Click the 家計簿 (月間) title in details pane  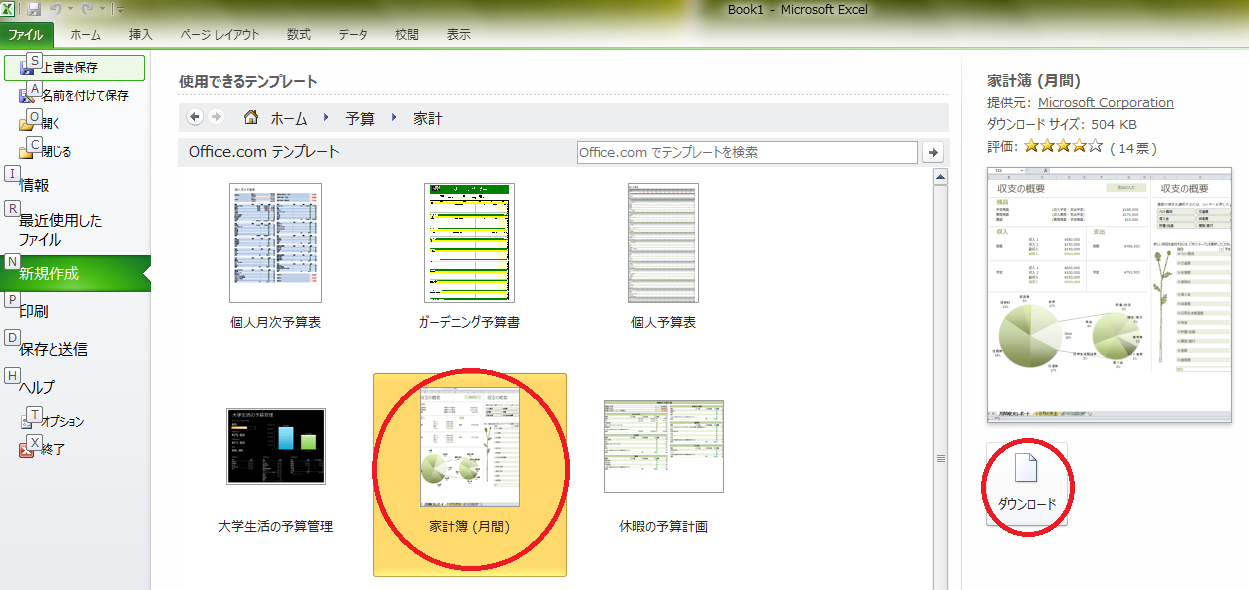pyautogui.click(x=1034, y=80)
